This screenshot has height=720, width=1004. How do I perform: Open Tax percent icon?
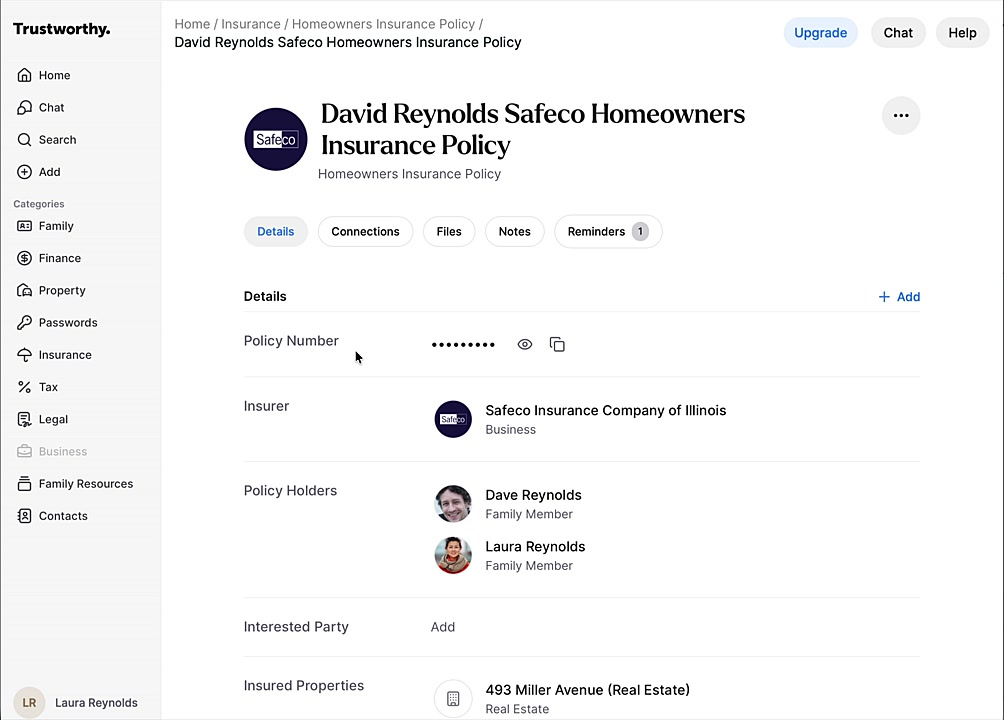[24, 387]
